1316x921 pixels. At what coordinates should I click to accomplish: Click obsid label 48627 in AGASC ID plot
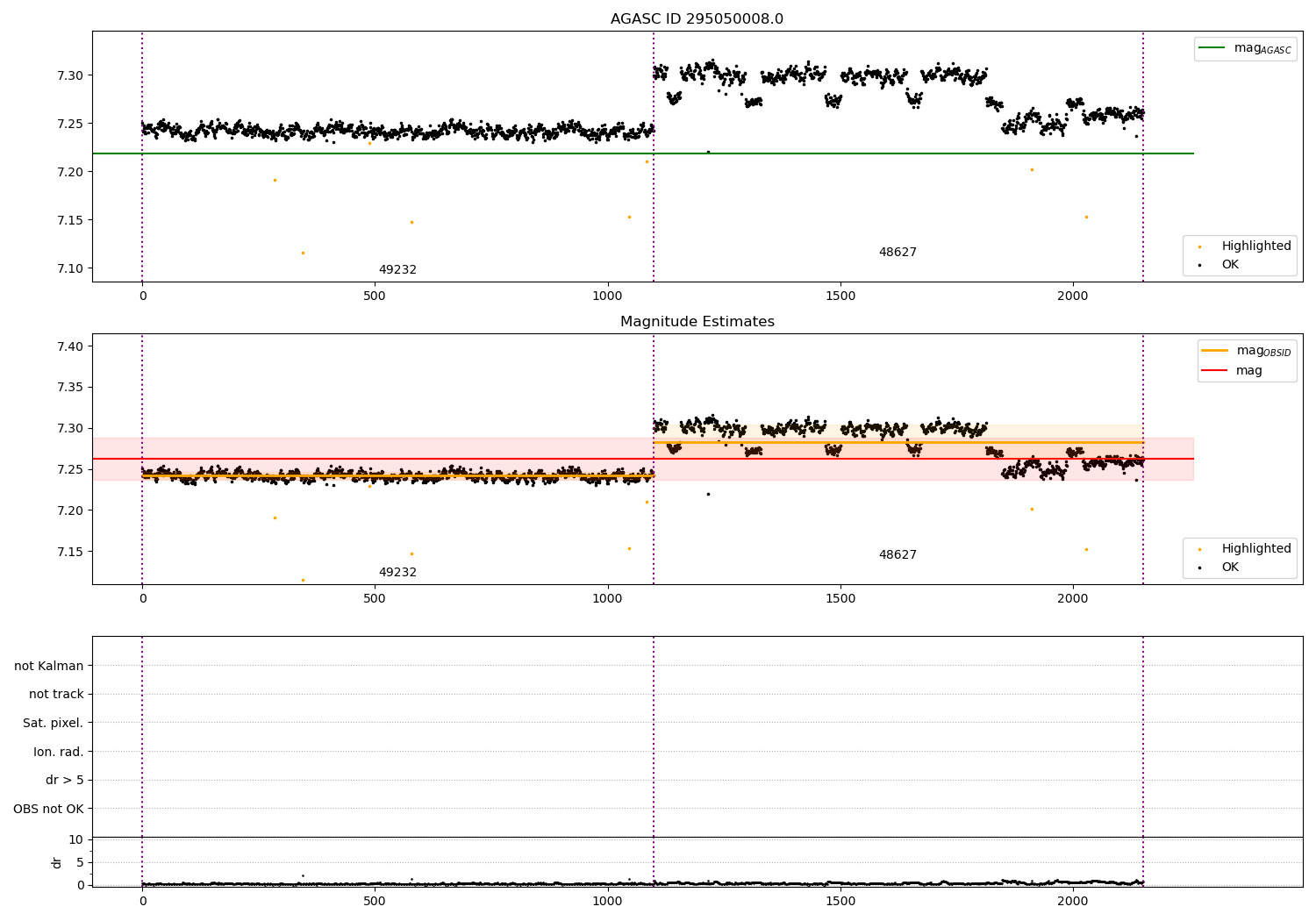(898, 253)
